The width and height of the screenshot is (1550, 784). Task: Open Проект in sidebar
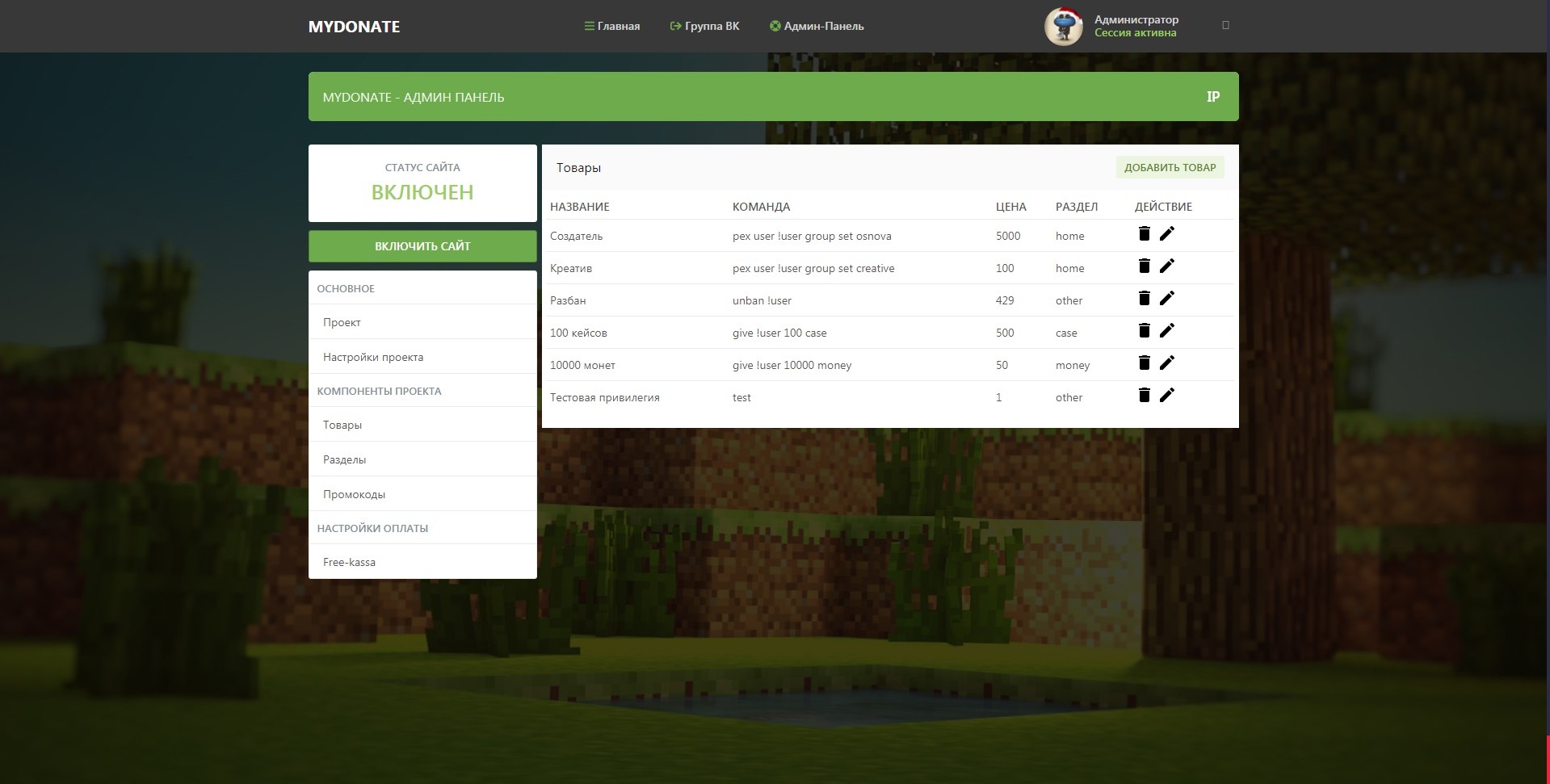(x=422, y=322)
